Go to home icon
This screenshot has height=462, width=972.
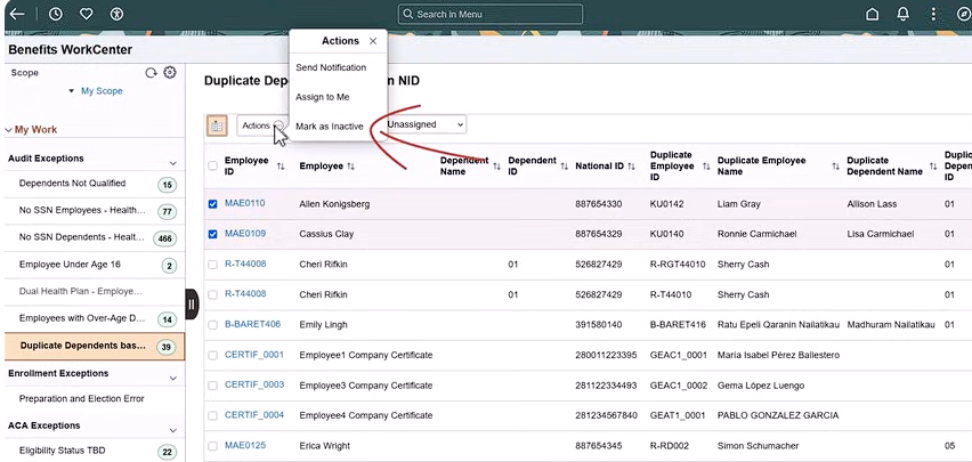tap(872, 14)
